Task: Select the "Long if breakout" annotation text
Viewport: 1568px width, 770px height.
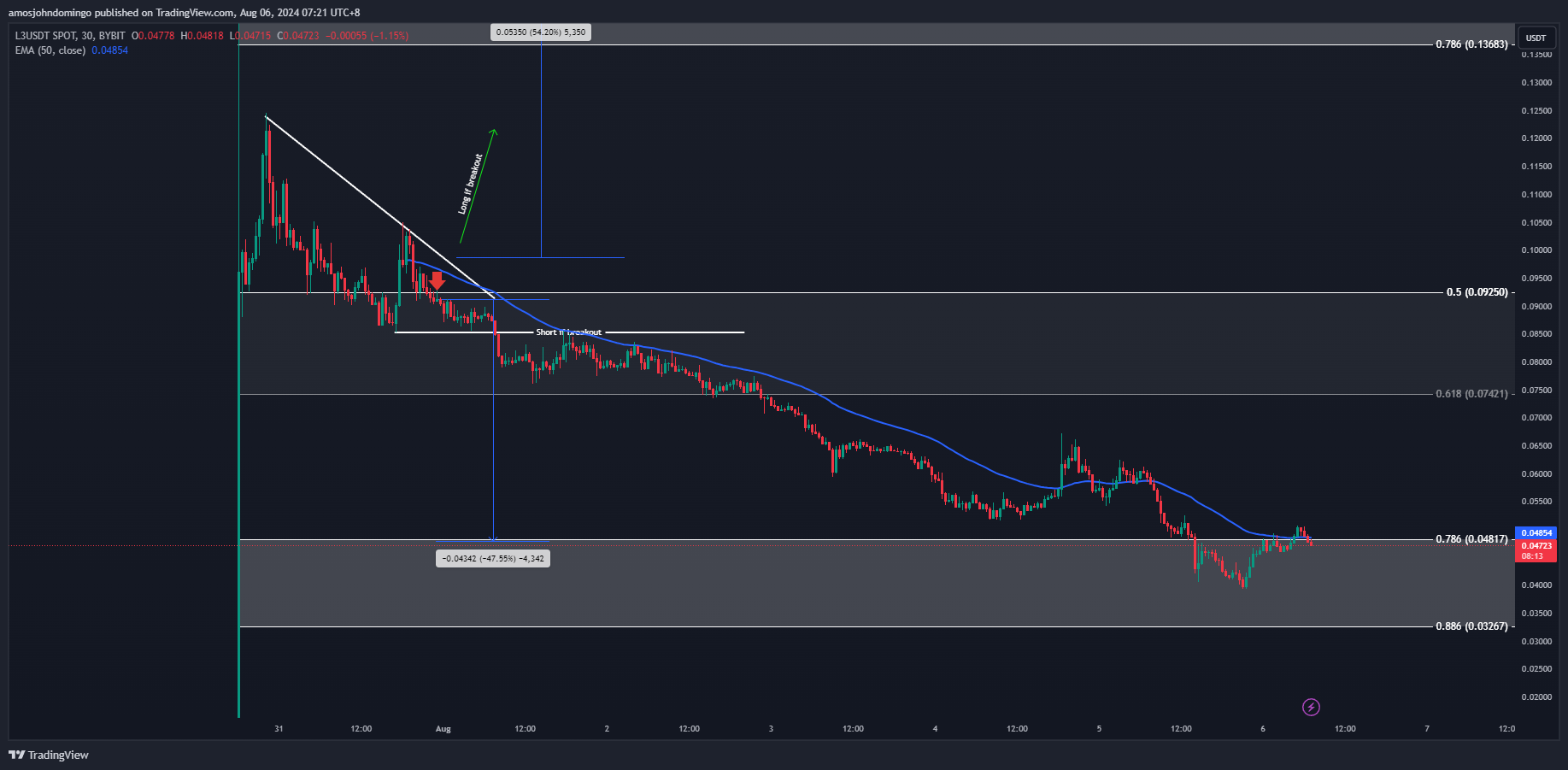Action: coord(471,184)
